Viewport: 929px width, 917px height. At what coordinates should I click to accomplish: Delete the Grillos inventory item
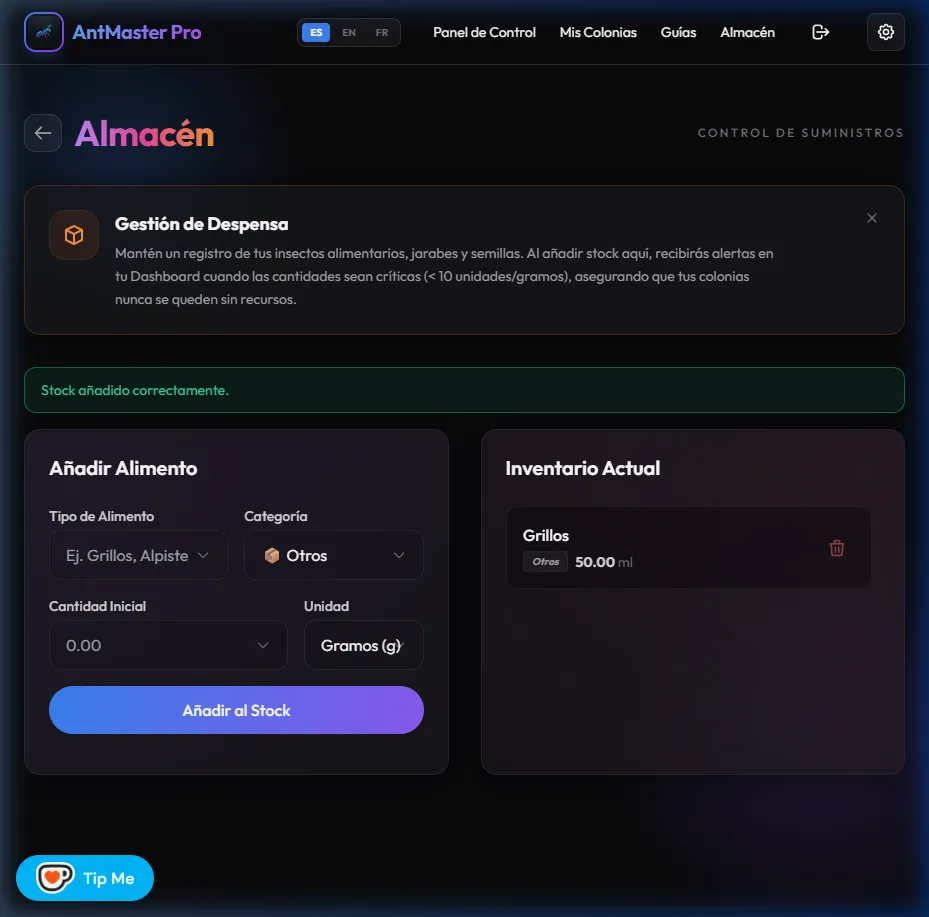coord(837,548)
